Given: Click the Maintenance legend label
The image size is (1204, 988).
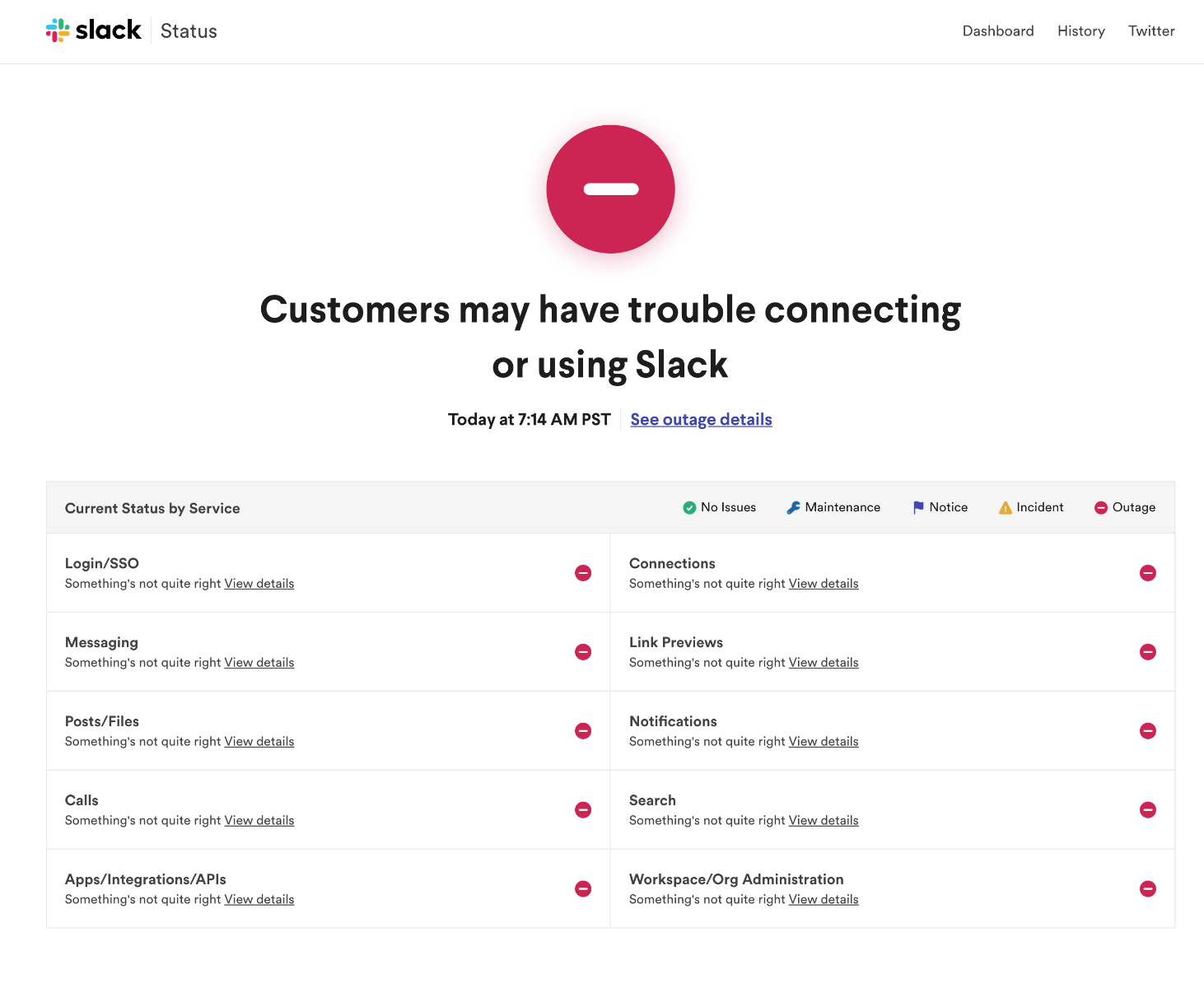Looking at the screenshot, I should tap(842, 508).
